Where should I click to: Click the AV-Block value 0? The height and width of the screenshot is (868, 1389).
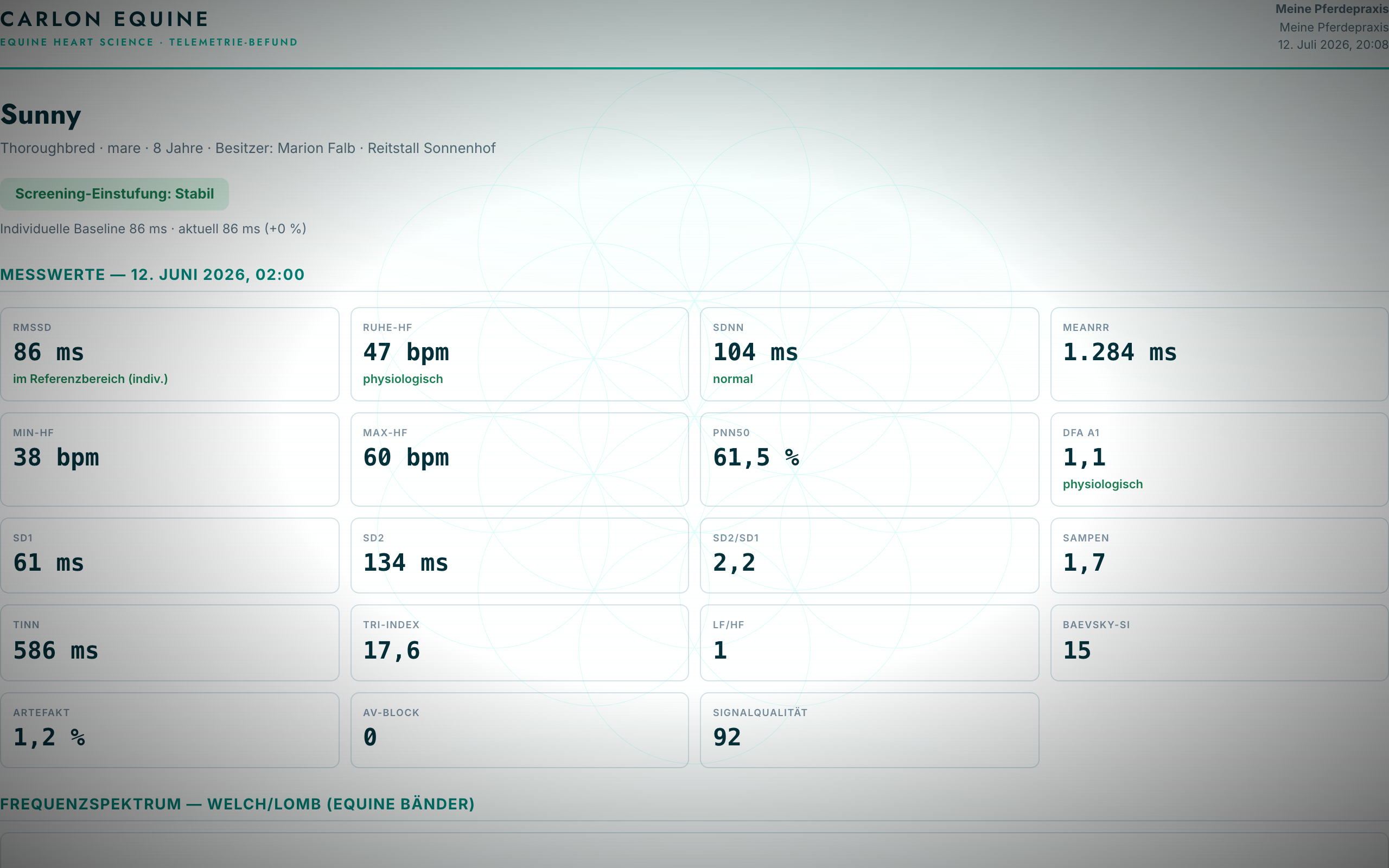tap(370, 737)
